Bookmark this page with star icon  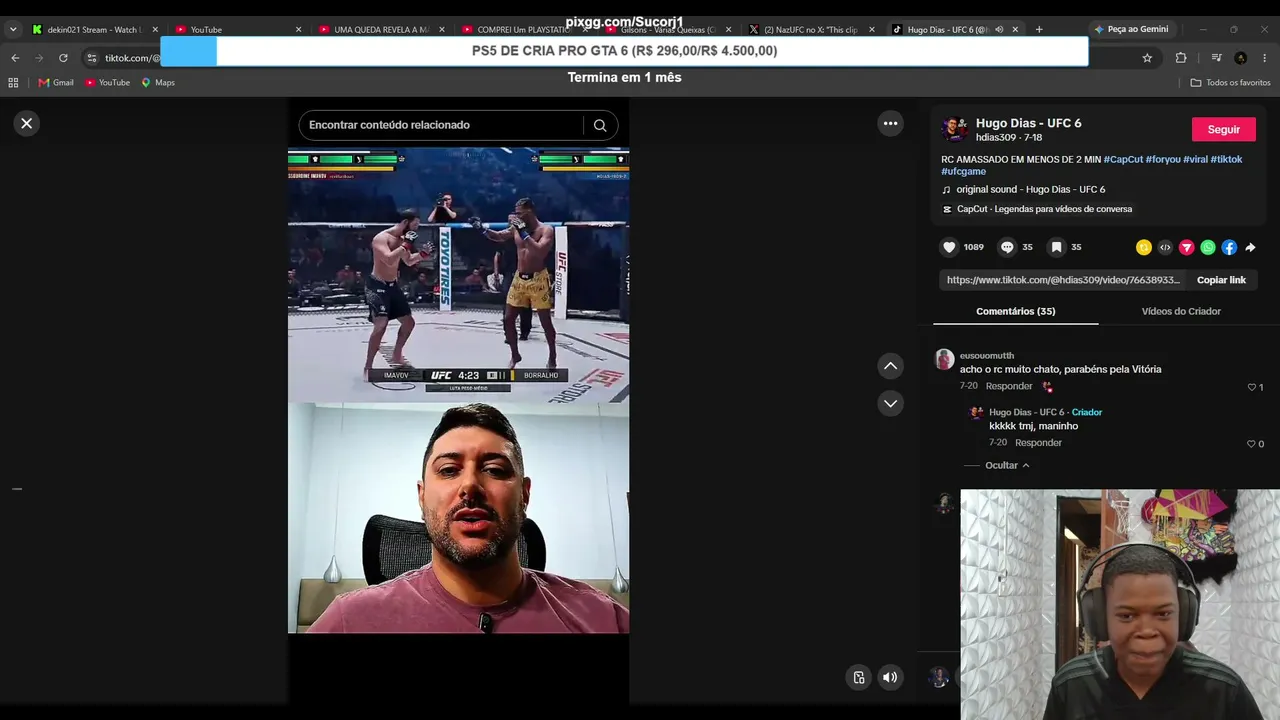(x=1147, y=58)
